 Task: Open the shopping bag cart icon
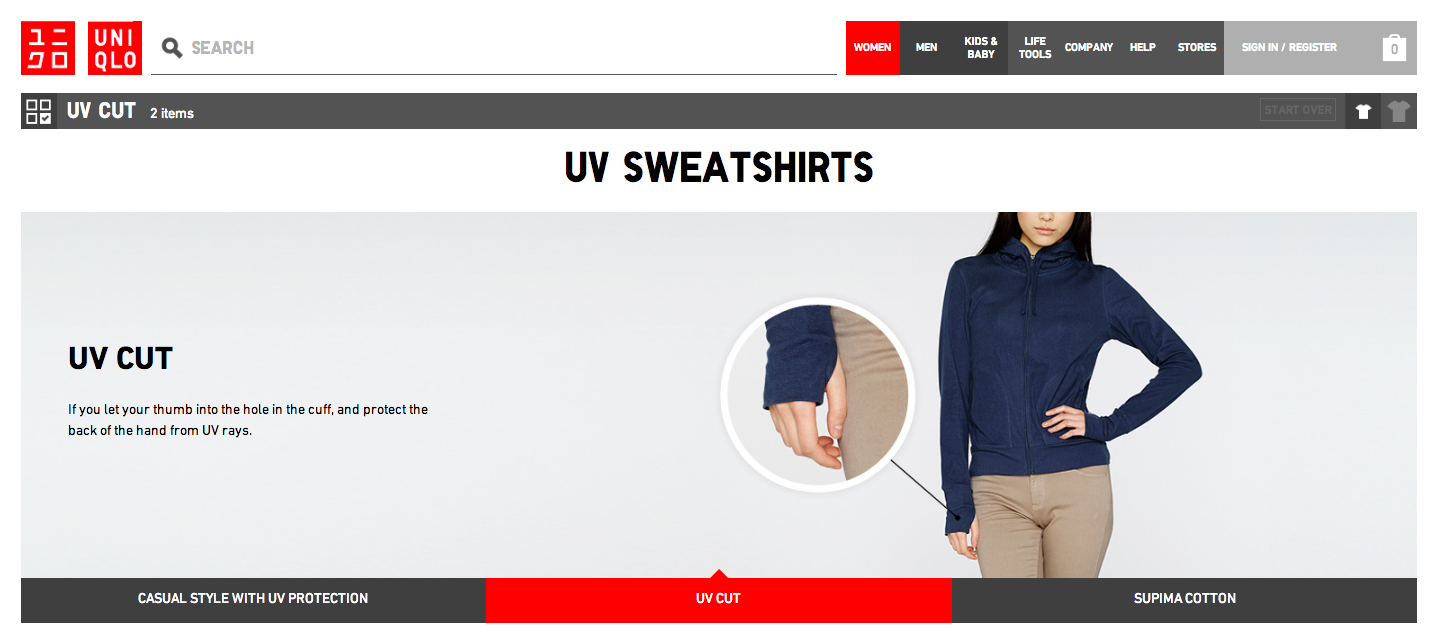(1394, 48)
